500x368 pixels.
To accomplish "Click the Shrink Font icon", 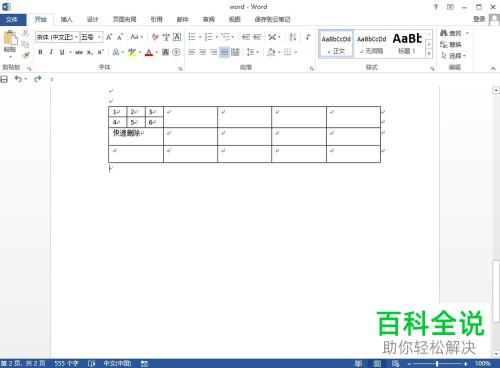I will coord(120,37).
